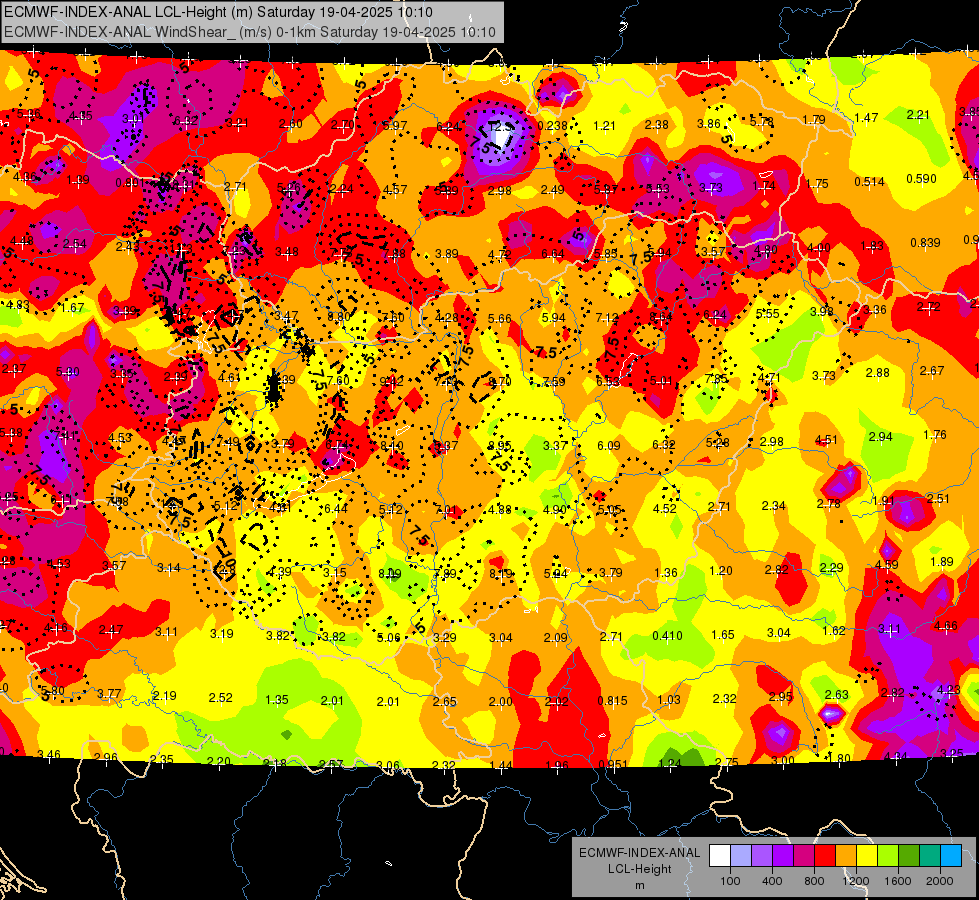Image resolution: width=979 pixels, height=900 pixels.
Task: Click the wind shear value "1.20"
Action: 721,571
